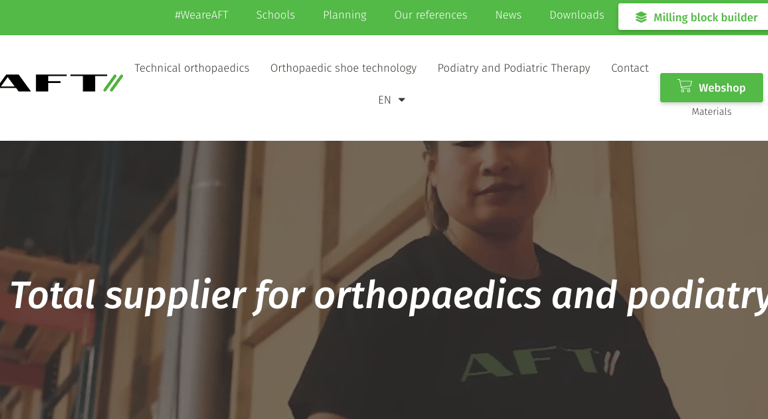
Task: Select the EN language label
Action: pyautogui.click(x=384, y=100)
